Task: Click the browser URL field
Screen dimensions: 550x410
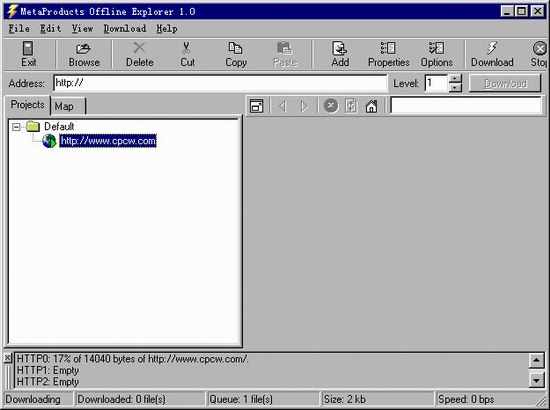Action: pyautogui.click(x=466, y=105)
